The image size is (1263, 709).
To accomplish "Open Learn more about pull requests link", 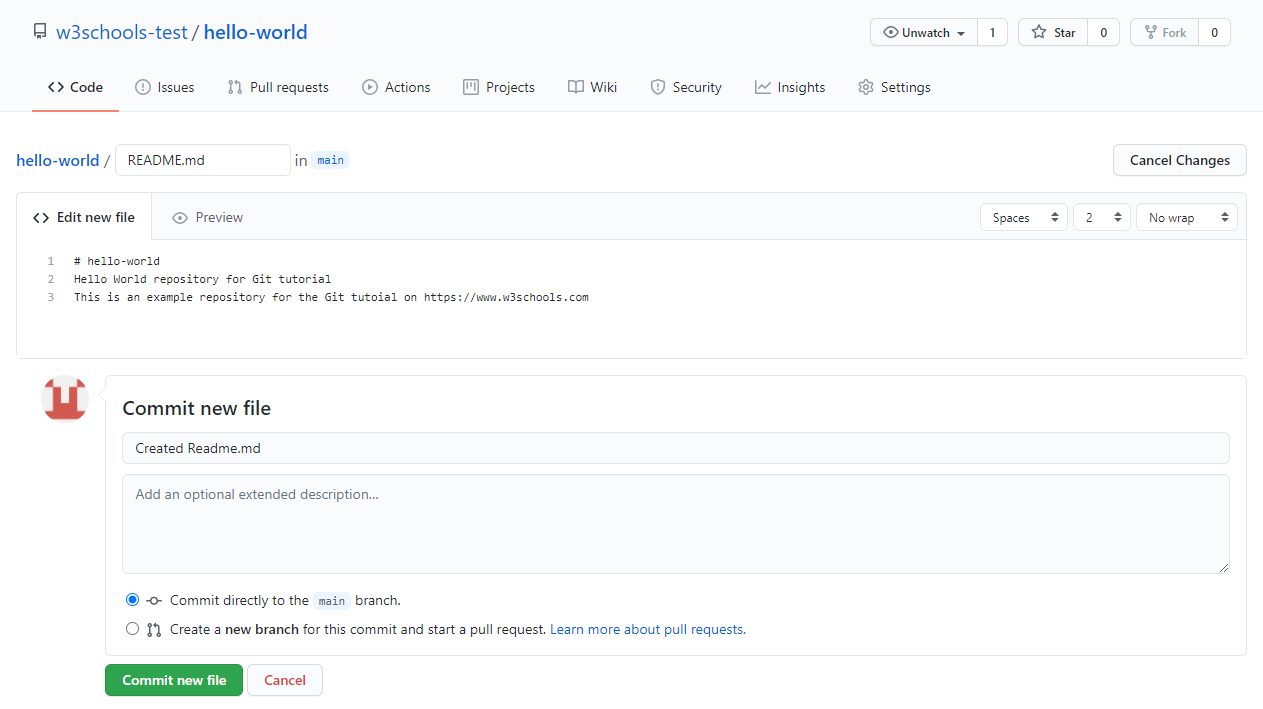I will 646,629.
